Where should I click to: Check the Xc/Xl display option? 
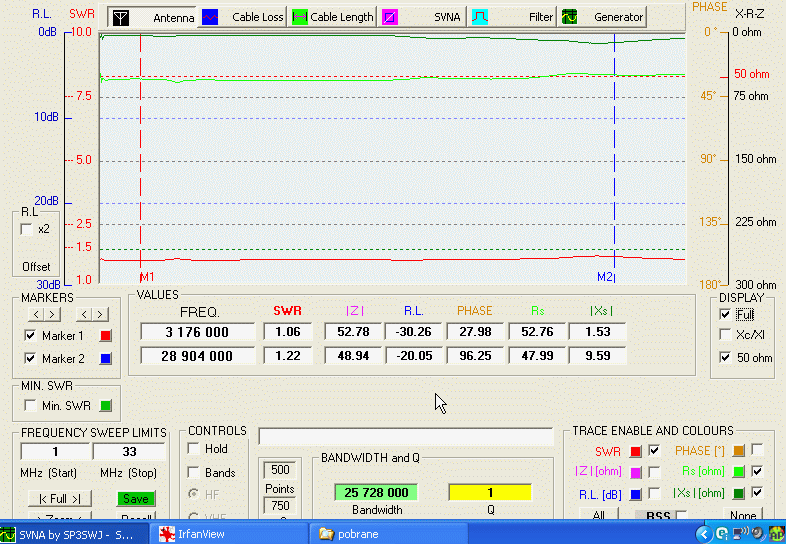(x=725, y=336)
